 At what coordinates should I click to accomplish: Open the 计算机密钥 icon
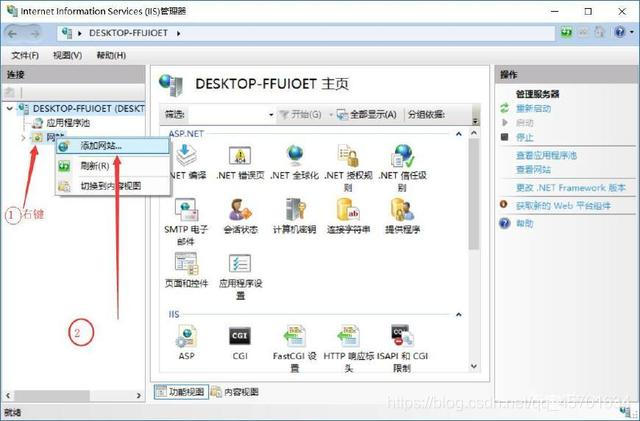tap(295, 209)
